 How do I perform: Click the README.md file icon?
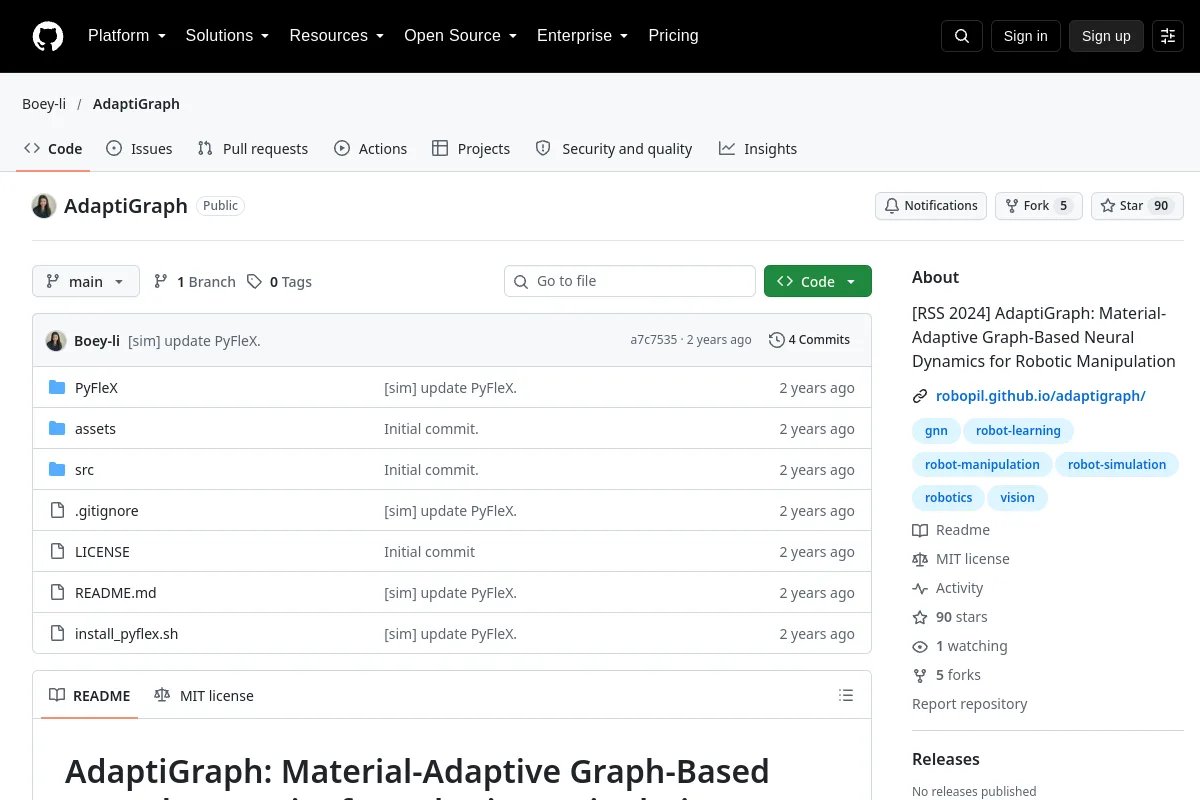57,593
